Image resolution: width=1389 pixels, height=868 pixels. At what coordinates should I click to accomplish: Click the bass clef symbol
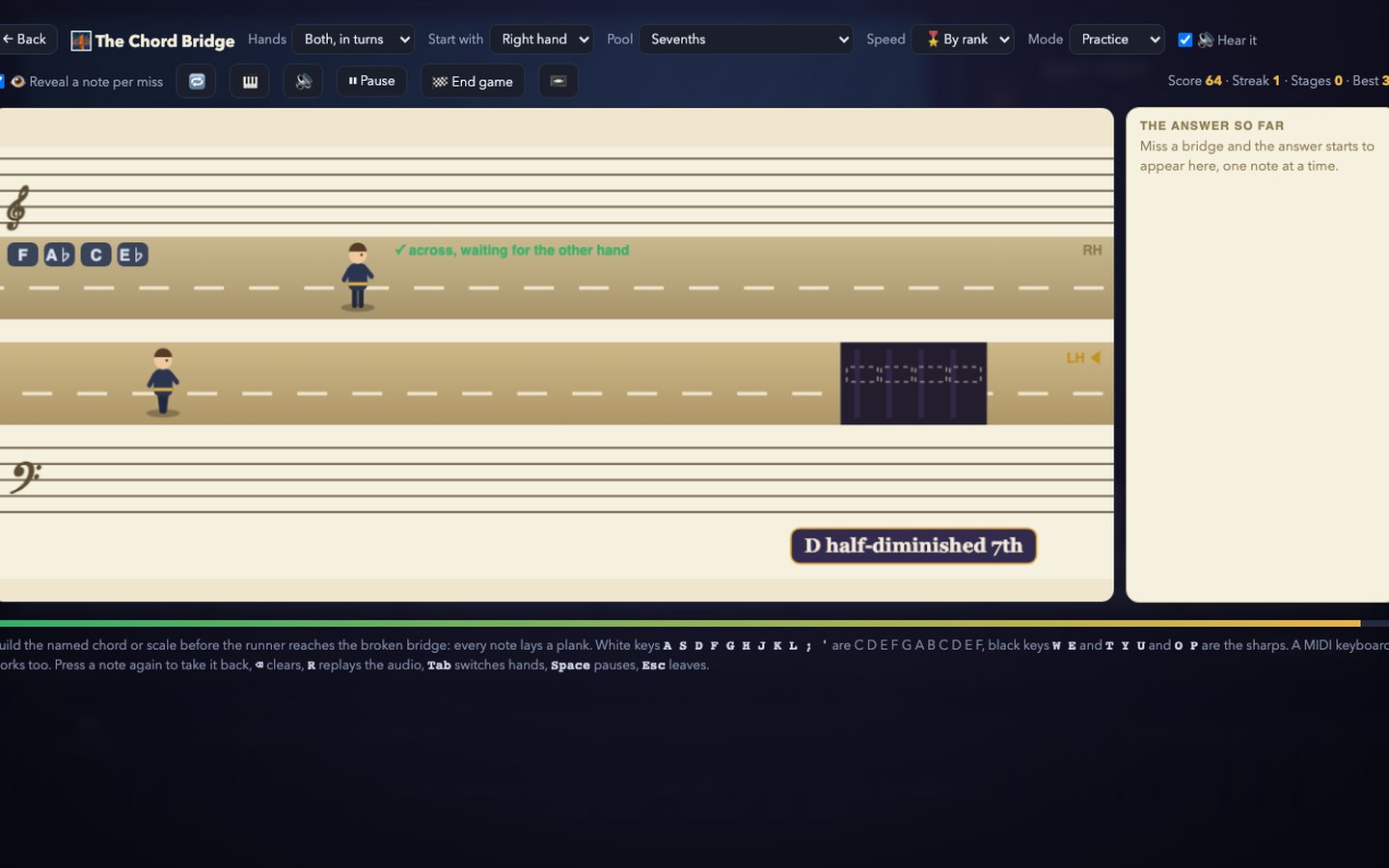click(x=25, y=476)
